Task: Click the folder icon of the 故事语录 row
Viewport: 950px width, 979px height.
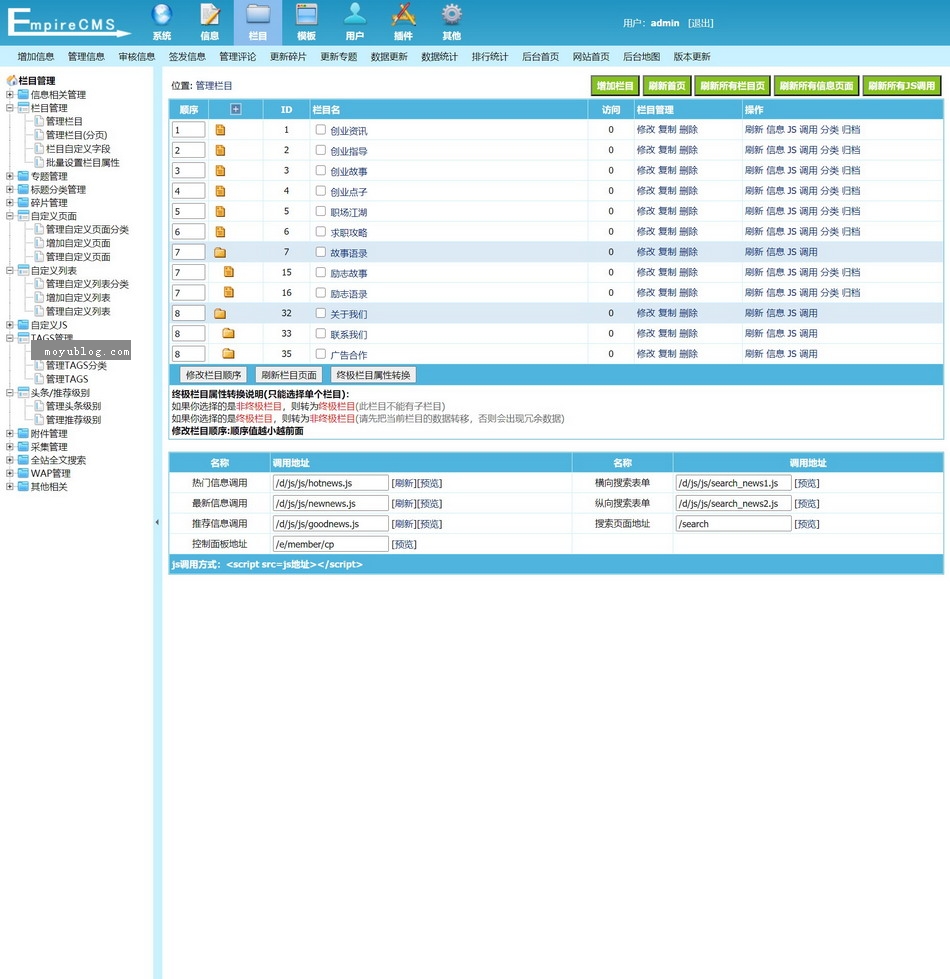Action: click(220, 253)
